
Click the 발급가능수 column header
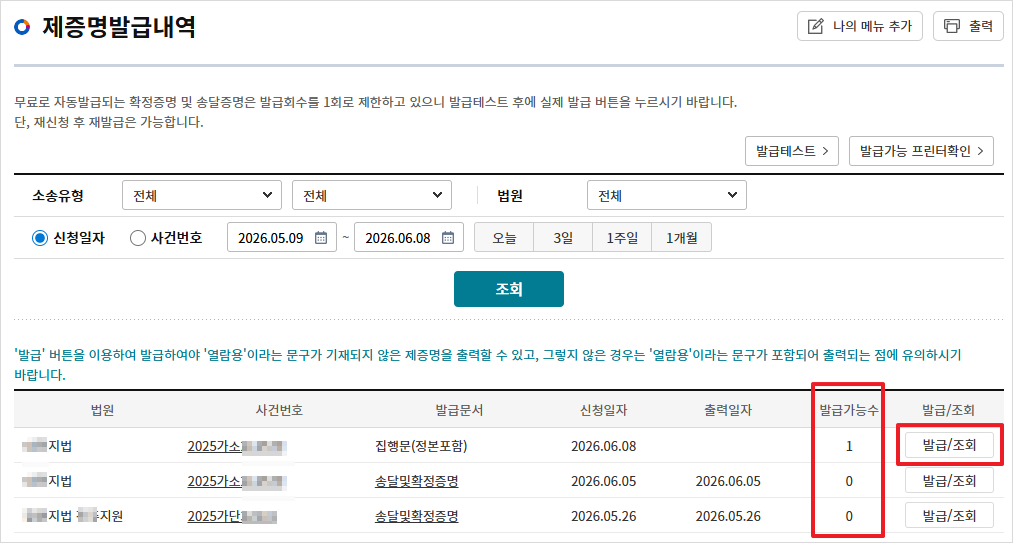point(849,410)
